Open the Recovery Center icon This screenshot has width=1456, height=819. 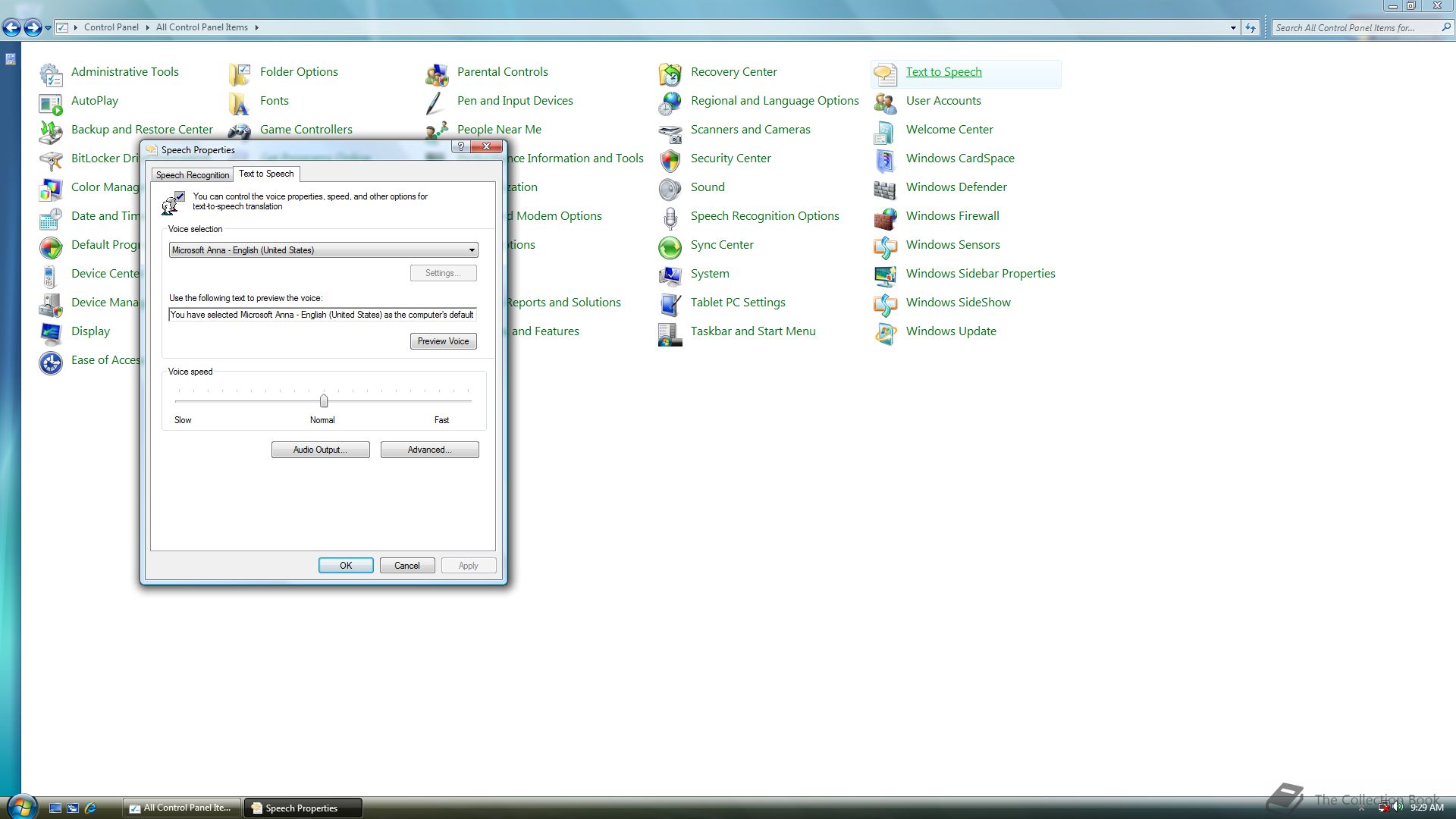(x=670, y=74)
